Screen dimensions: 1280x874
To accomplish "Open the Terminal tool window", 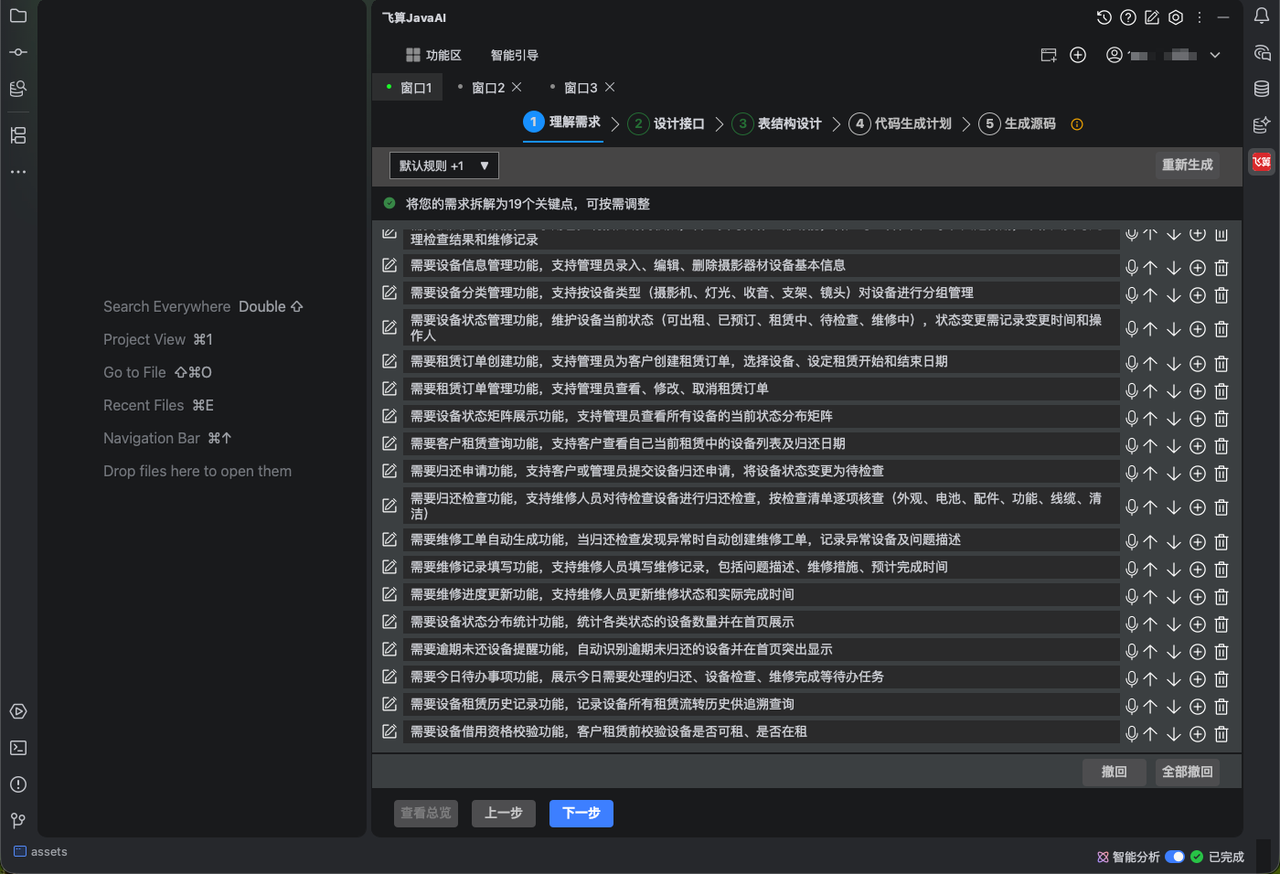I will point(18,748).
